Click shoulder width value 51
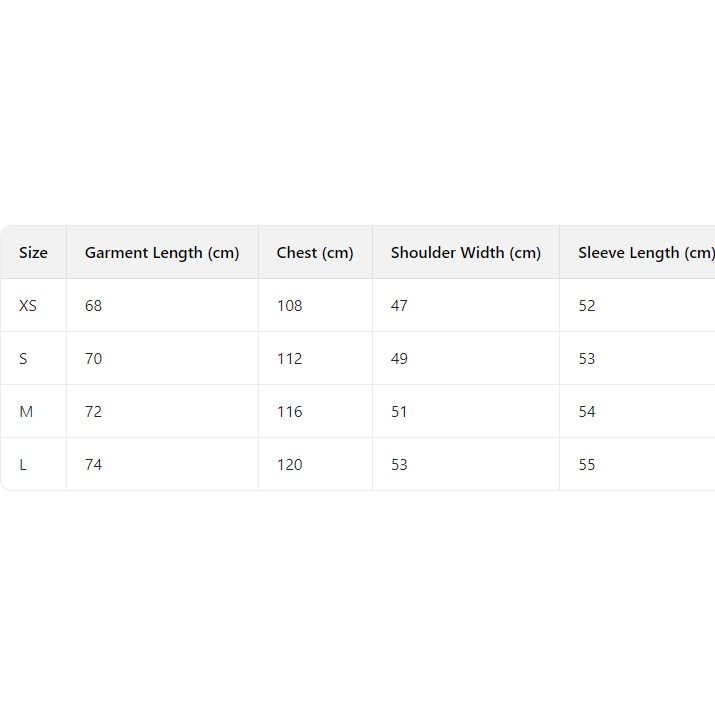The height and width of the screenshot is (715, 715). (x=399, y=412)
